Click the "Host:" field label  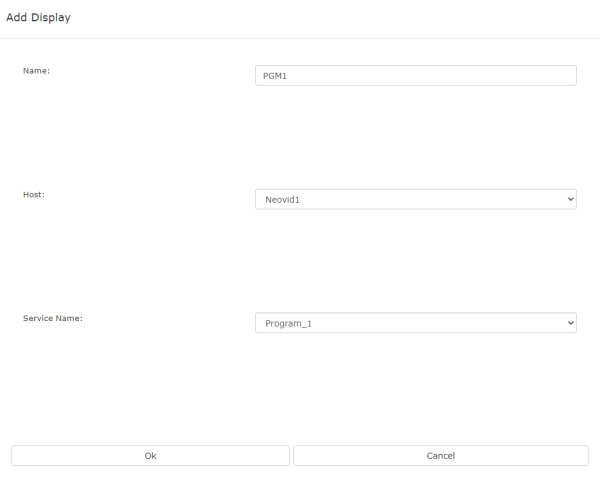(34, 195)
